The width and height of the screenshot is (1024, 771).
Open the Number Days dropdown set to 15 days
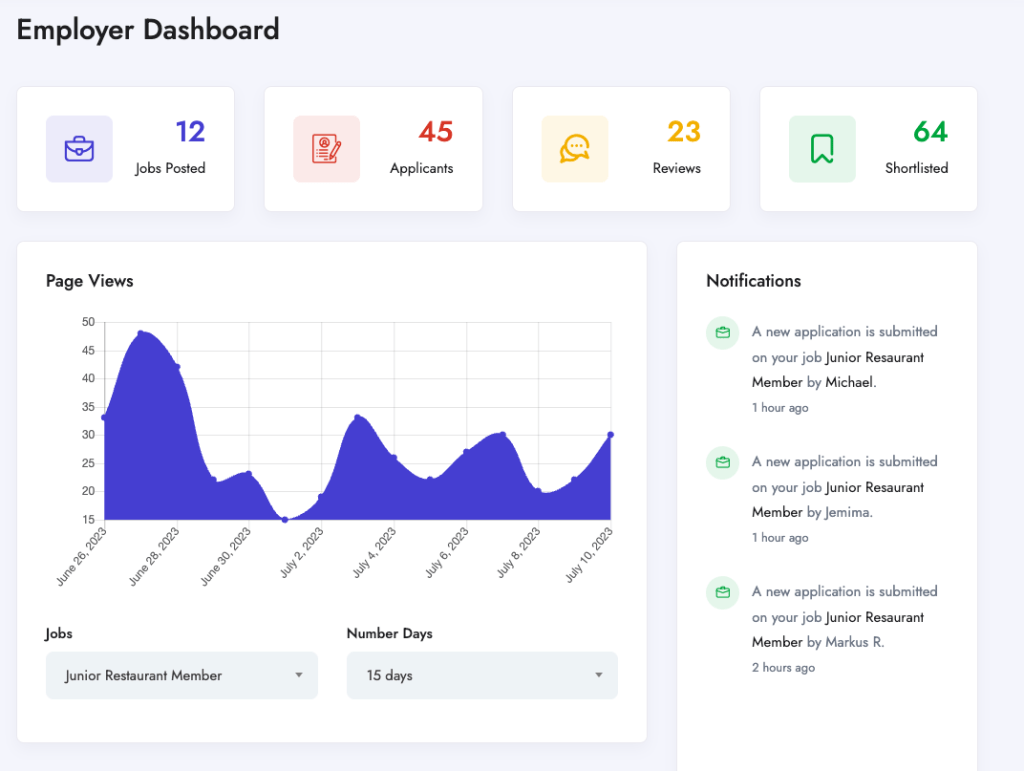tap(482, 676)
